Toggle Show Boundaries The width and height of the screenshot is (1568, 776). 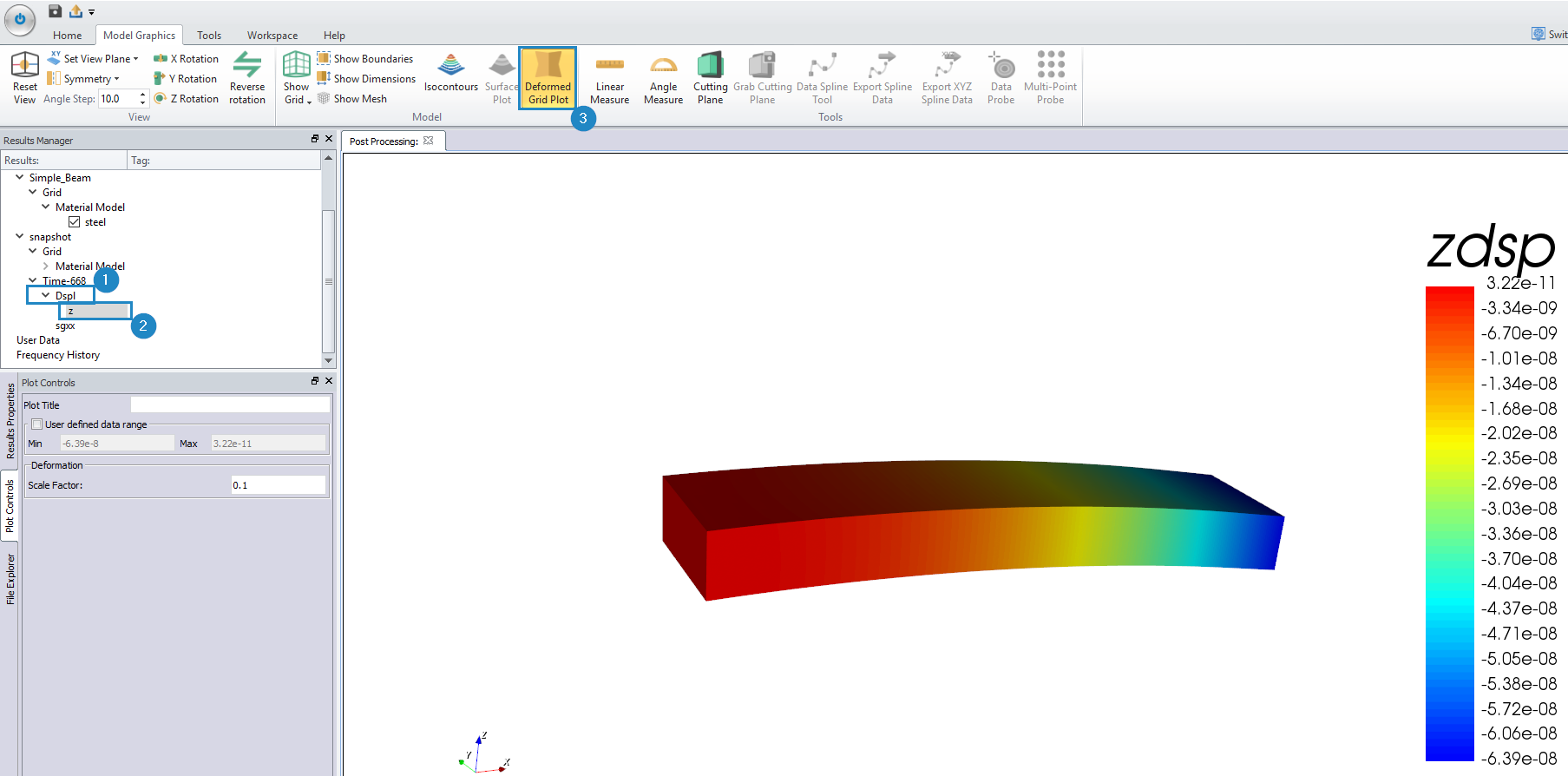365,58
